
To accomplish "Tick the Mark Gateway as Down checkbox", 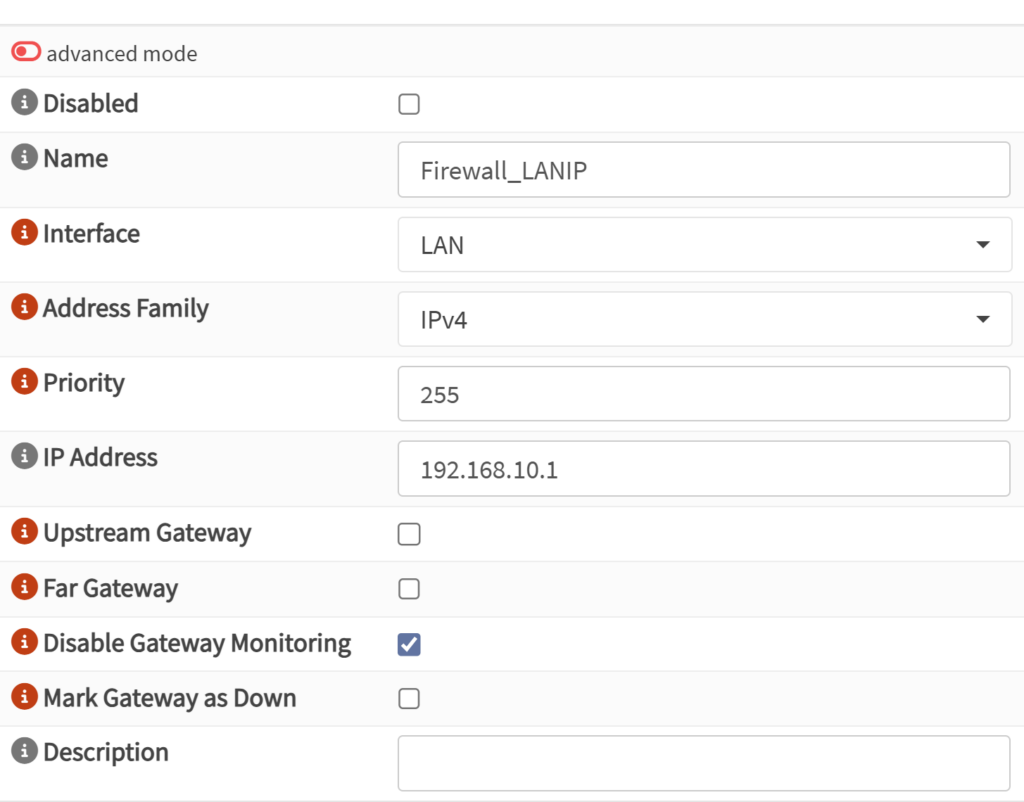I will [409, 698].
